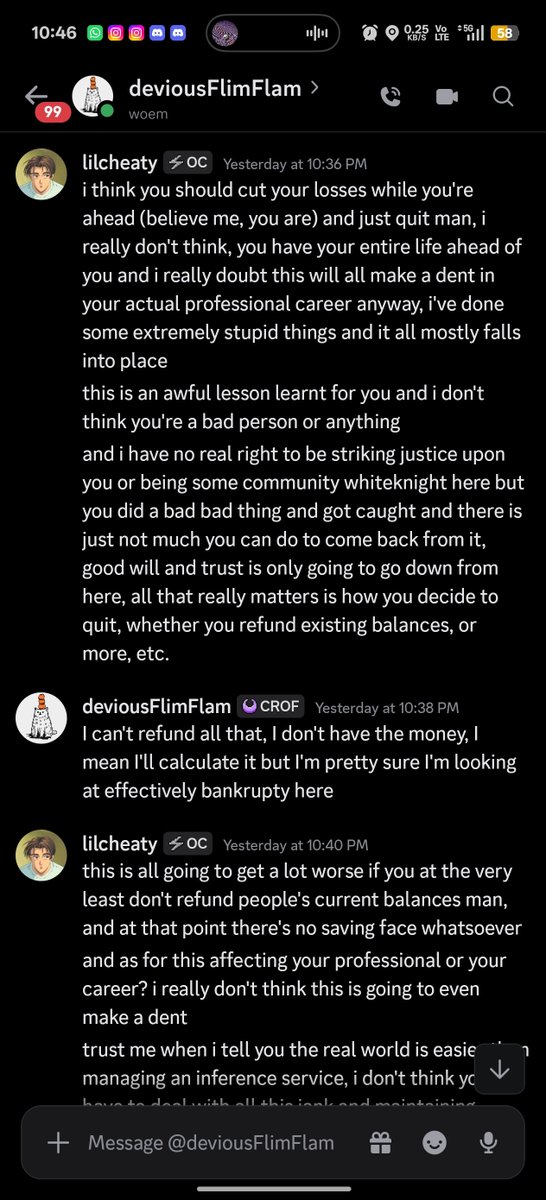
Task: Open the emoji picker
Action: [434, 1142]
